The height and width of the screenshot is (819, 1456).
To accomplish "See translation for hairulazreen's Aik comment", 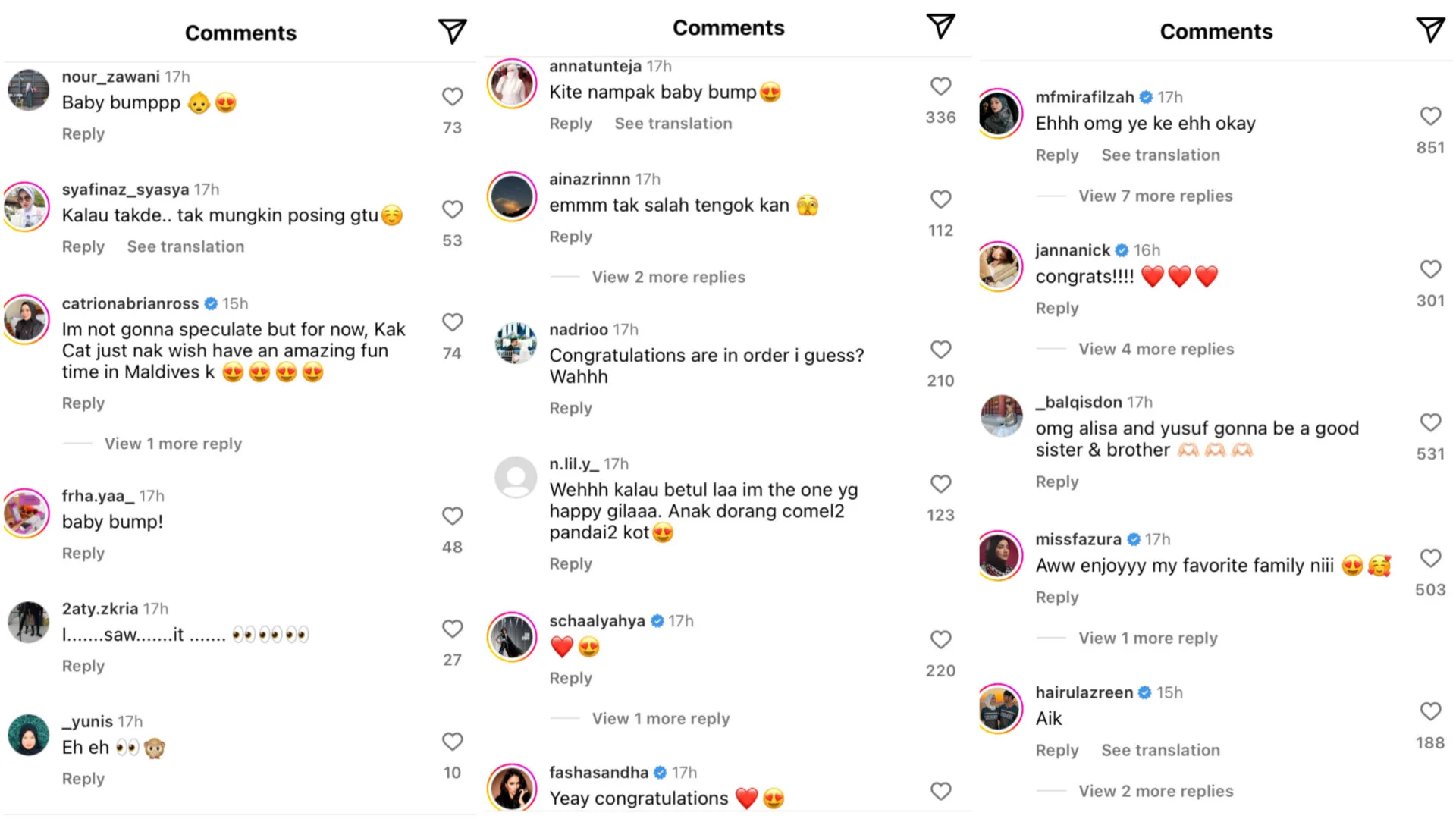I will point(1160,751).
